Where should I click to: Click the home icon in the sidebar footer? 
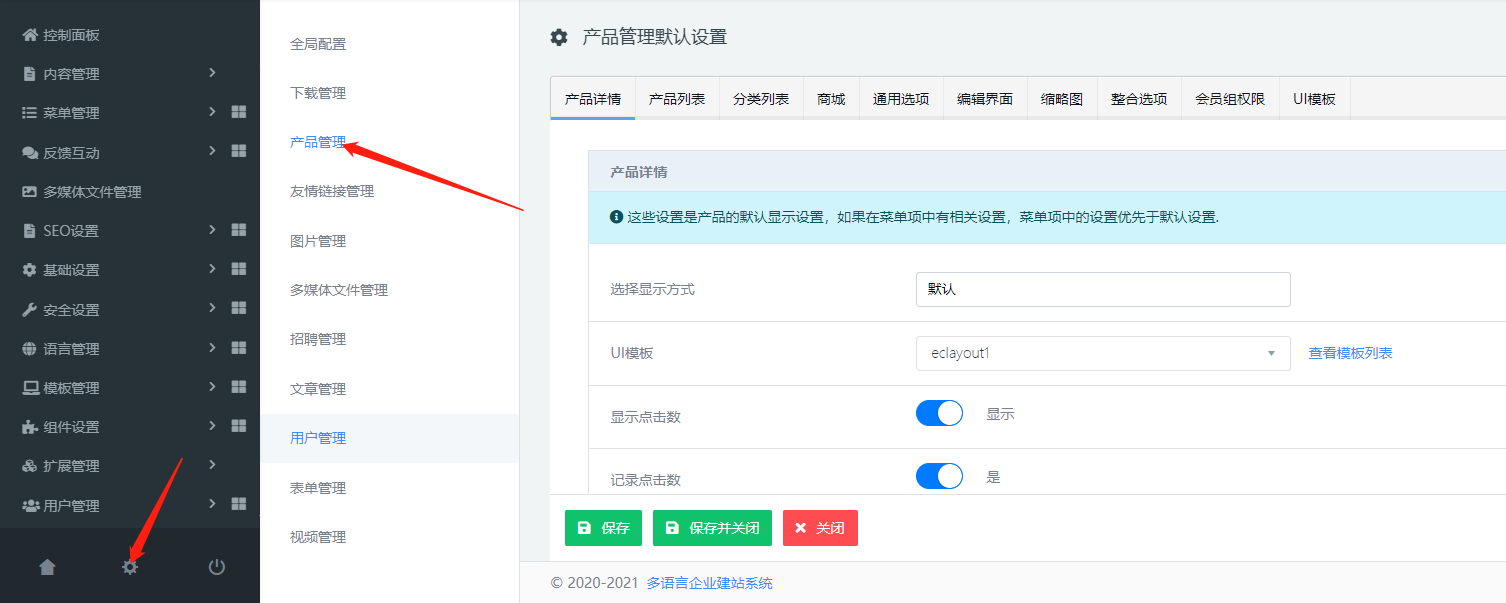(x=47, y=567)
